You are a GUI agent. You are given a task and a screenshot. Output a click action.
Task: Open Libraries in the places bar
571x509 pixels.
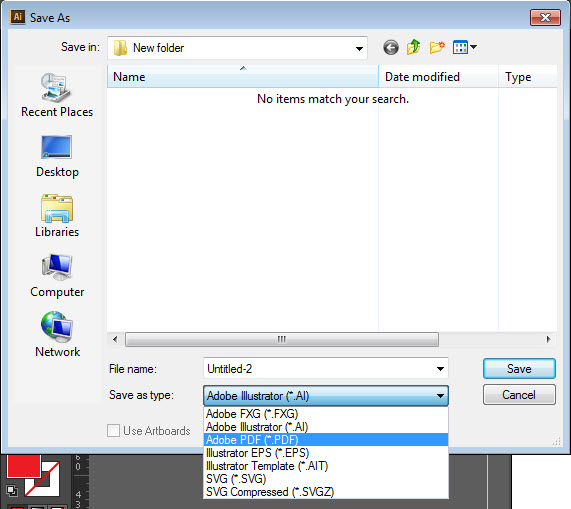coord(57,216)
